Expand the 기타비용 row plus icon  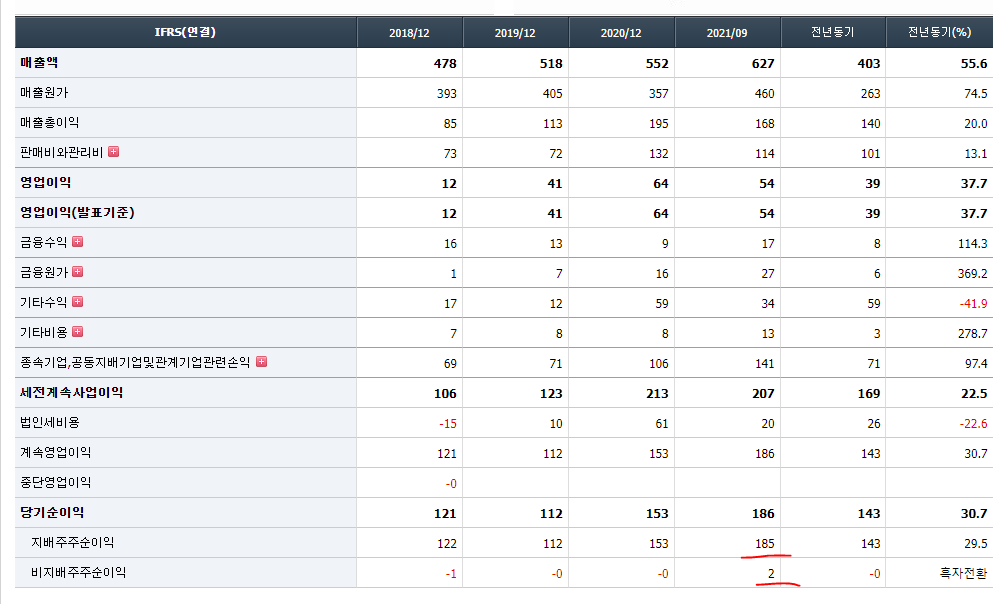tap(78, 331)
